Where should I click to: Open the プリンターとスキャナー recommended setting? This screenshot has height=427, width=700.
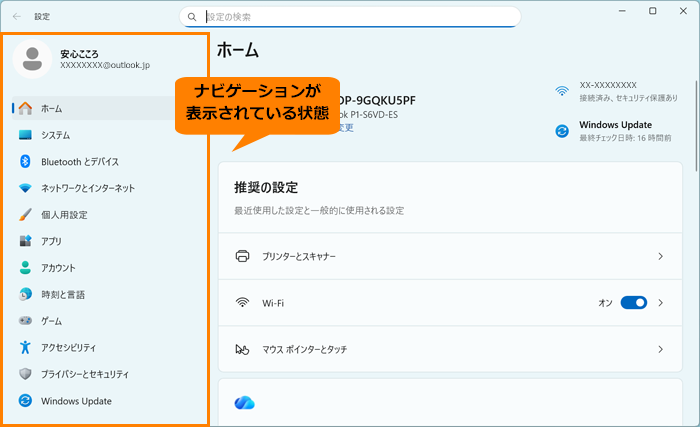click(x=450, y=256)
